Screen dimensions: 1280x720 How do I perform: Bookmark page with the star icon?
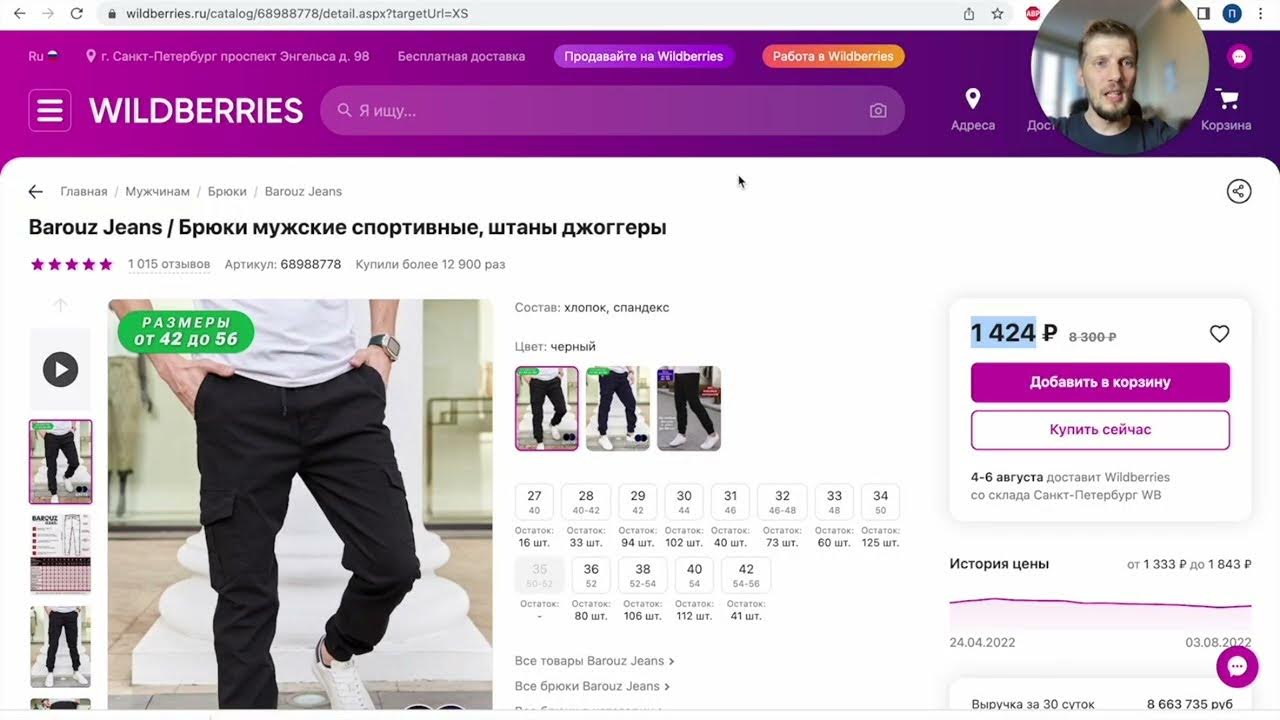pyautogui.click(x=997, y=14)
